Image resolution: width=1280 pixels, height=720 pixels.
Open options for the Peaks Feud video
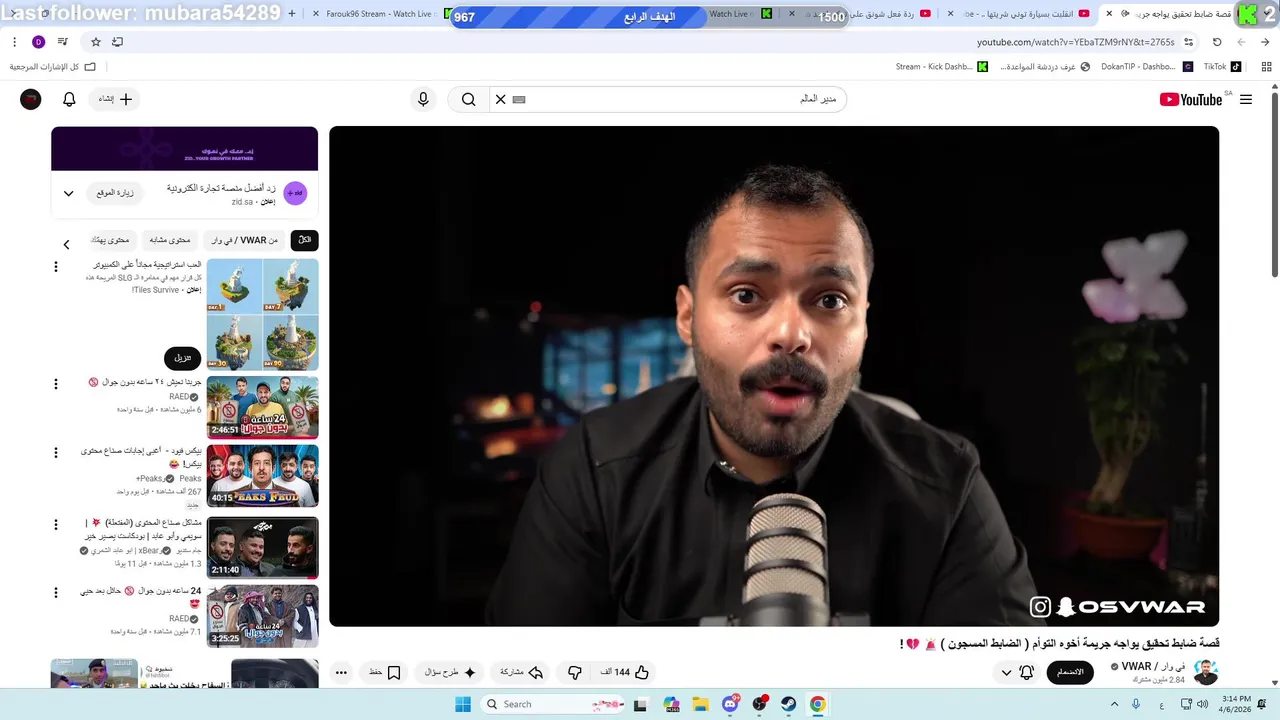tap(56, 453)
